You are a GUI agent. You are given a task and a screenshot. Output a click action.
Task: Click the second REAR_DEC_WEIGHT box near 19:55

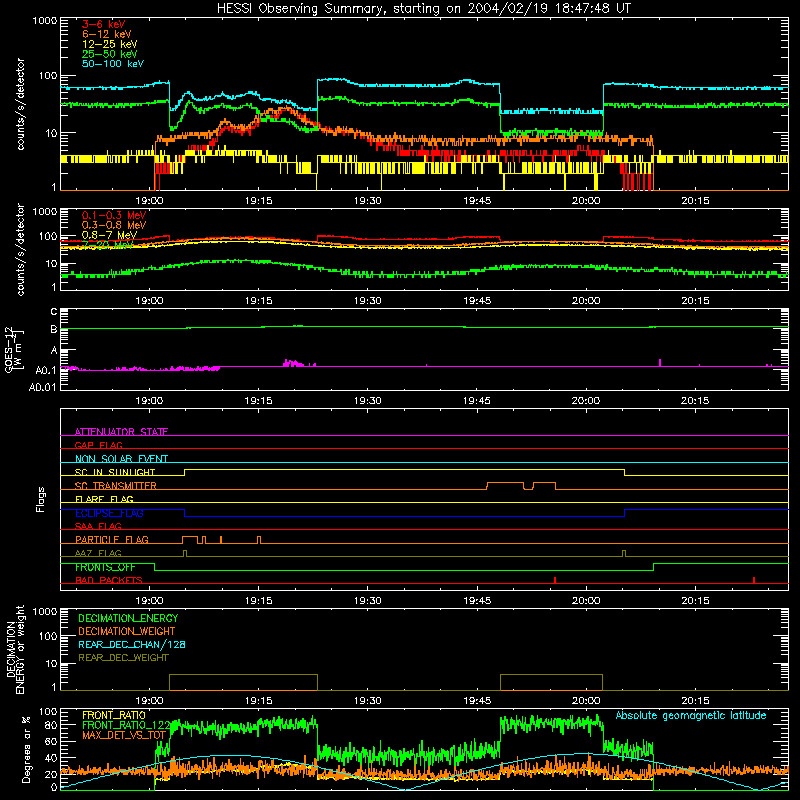[552, 682]
